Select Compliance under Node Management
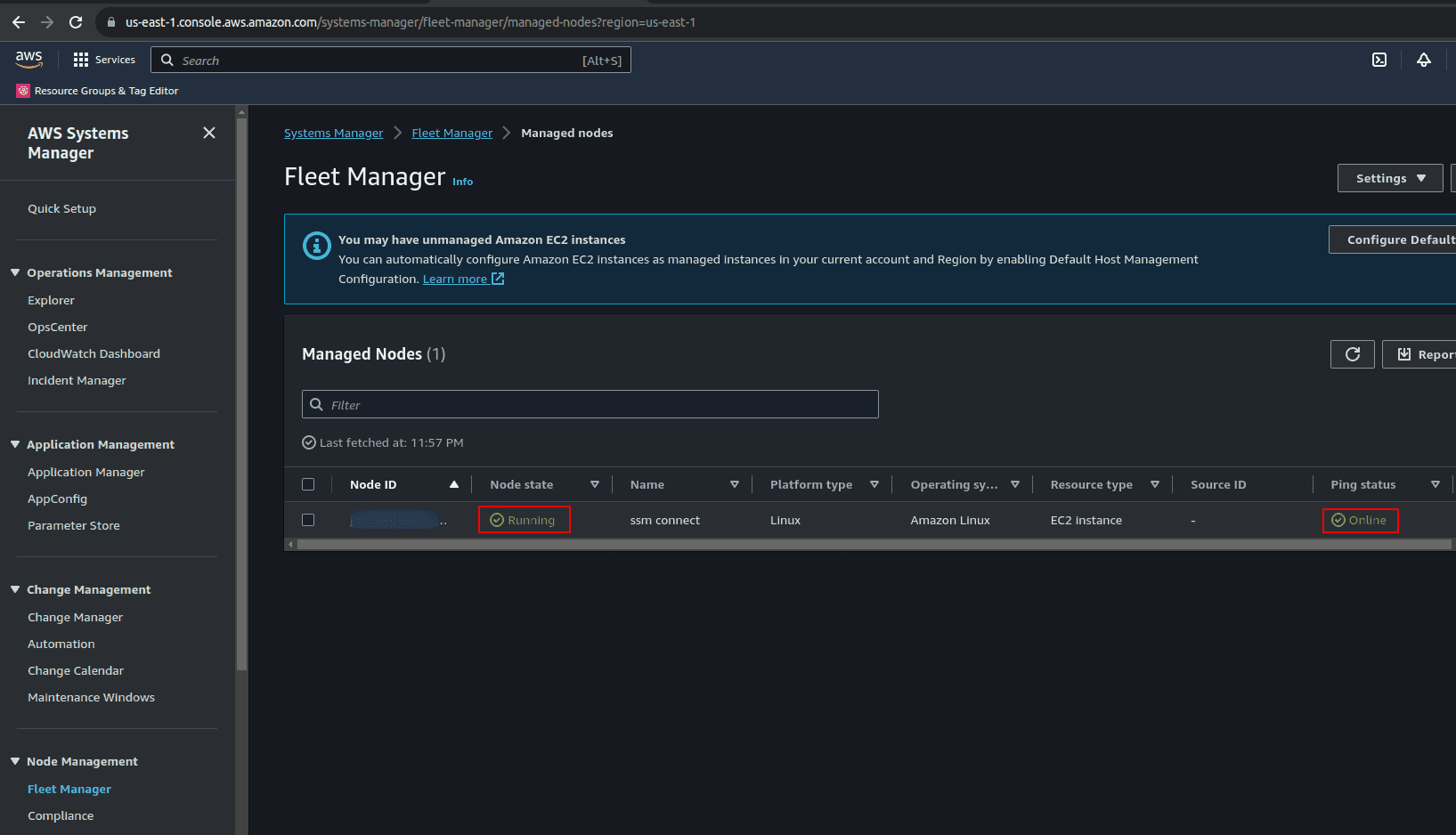1456x835 pixels. pos(61,815)
